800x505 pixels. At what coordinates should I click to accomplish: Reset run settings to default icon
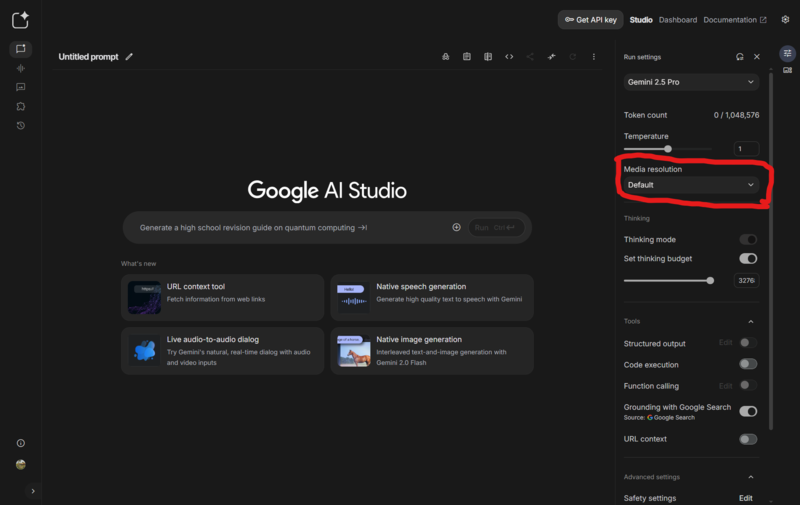(740, 57)
